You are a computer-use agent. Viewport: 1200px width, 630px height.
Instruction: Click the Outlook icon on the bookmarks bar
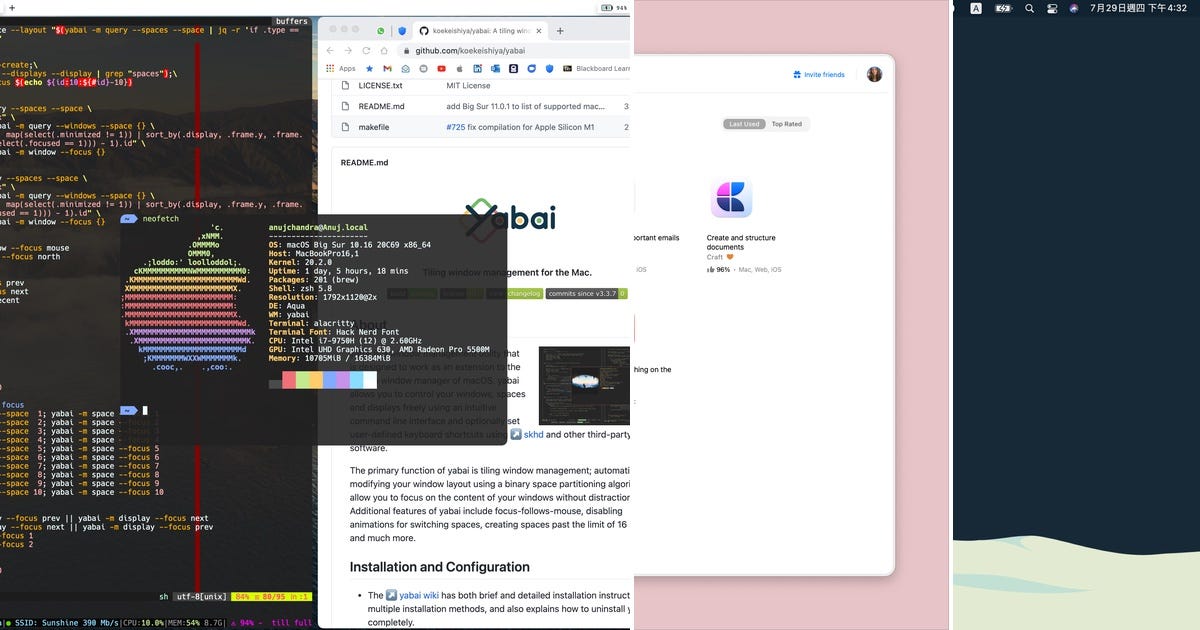click(494, 68)
